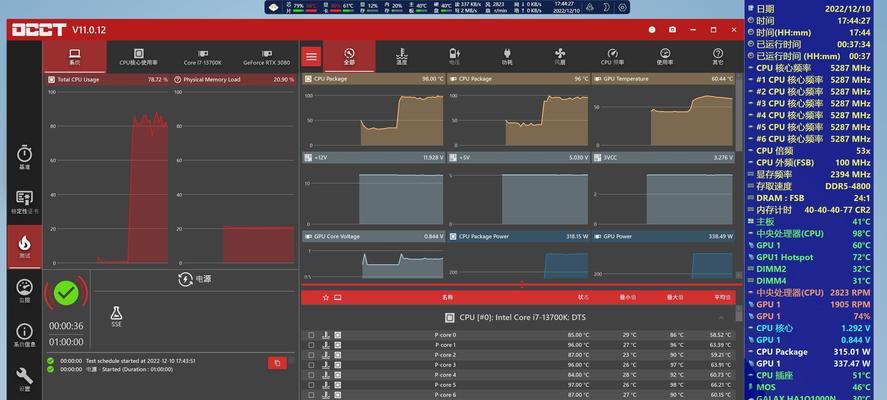Click the camera screenshot icon in title bar
The height and width of the screenshot is (400, 887).
point(672,30)
